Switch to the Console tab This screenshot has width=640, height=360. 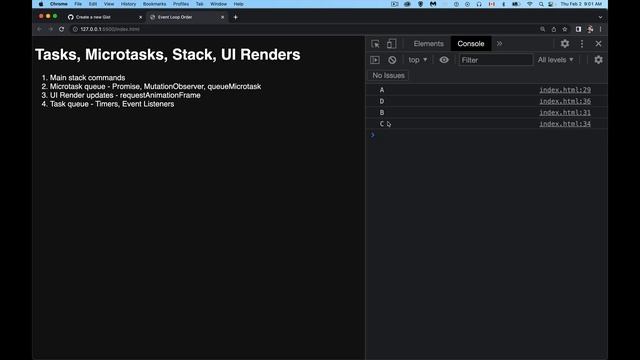471,44
